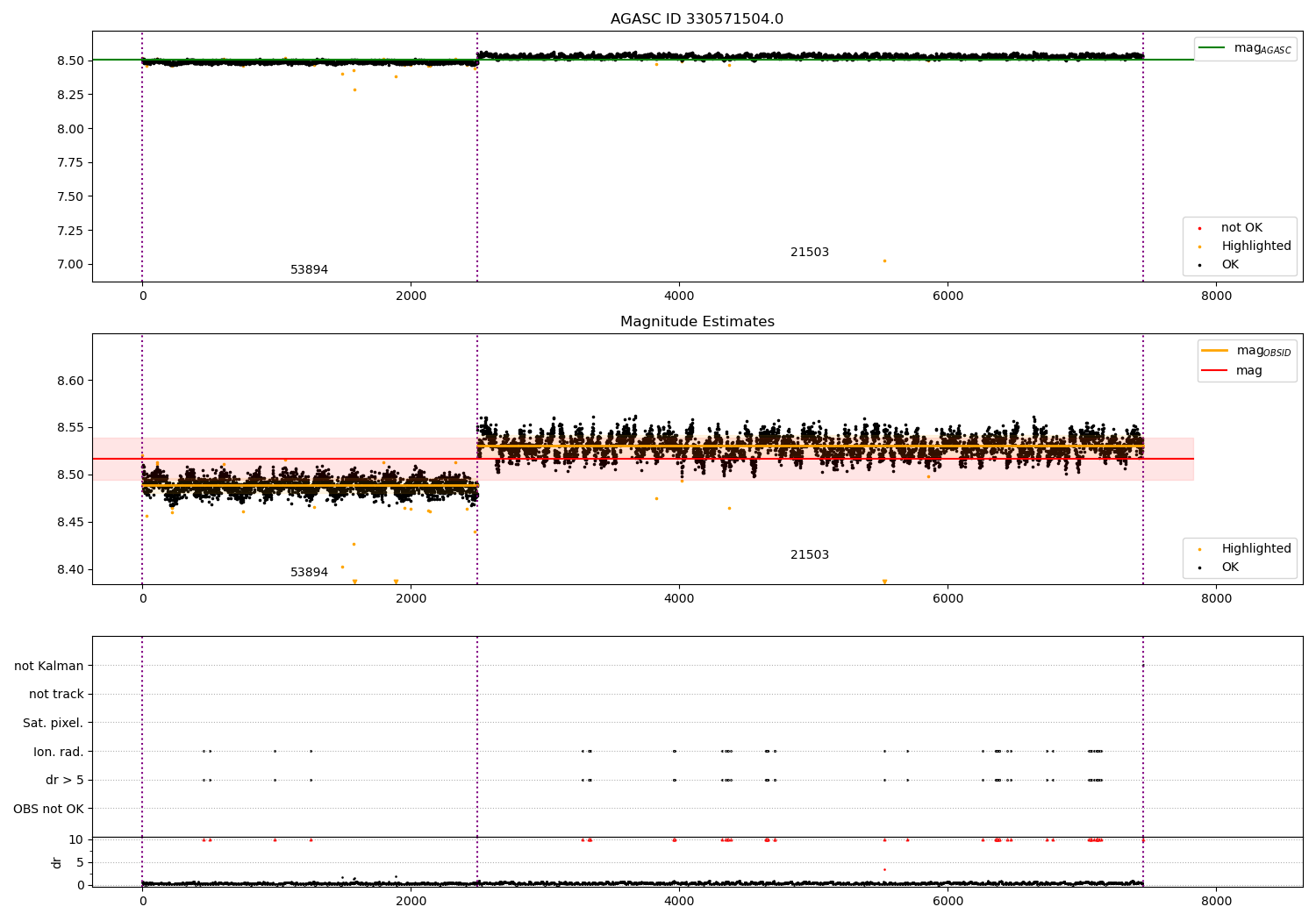Select the 7.50 y-axis tick label

pos(68,197)
